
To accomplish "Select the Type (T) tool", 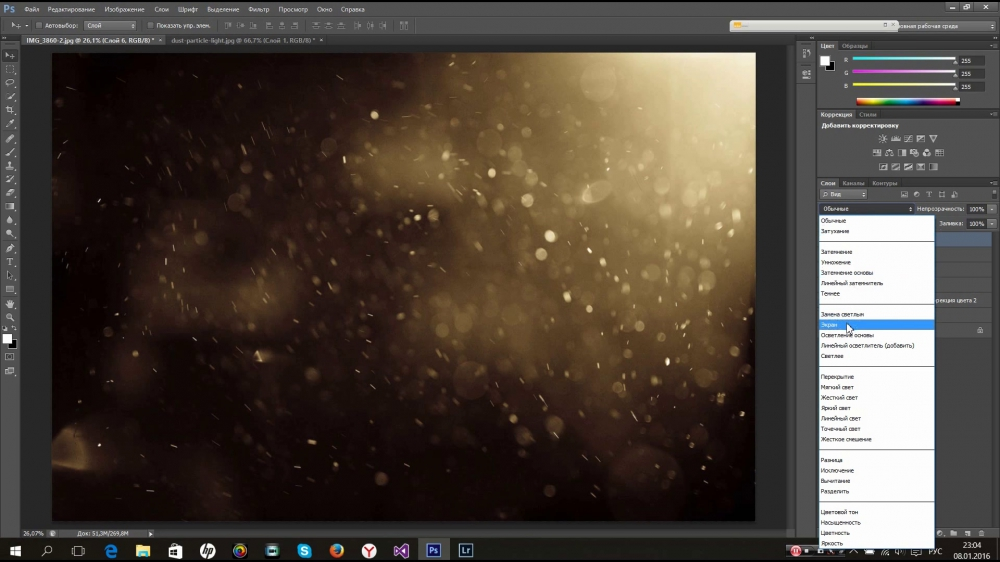I will point(10,261).
